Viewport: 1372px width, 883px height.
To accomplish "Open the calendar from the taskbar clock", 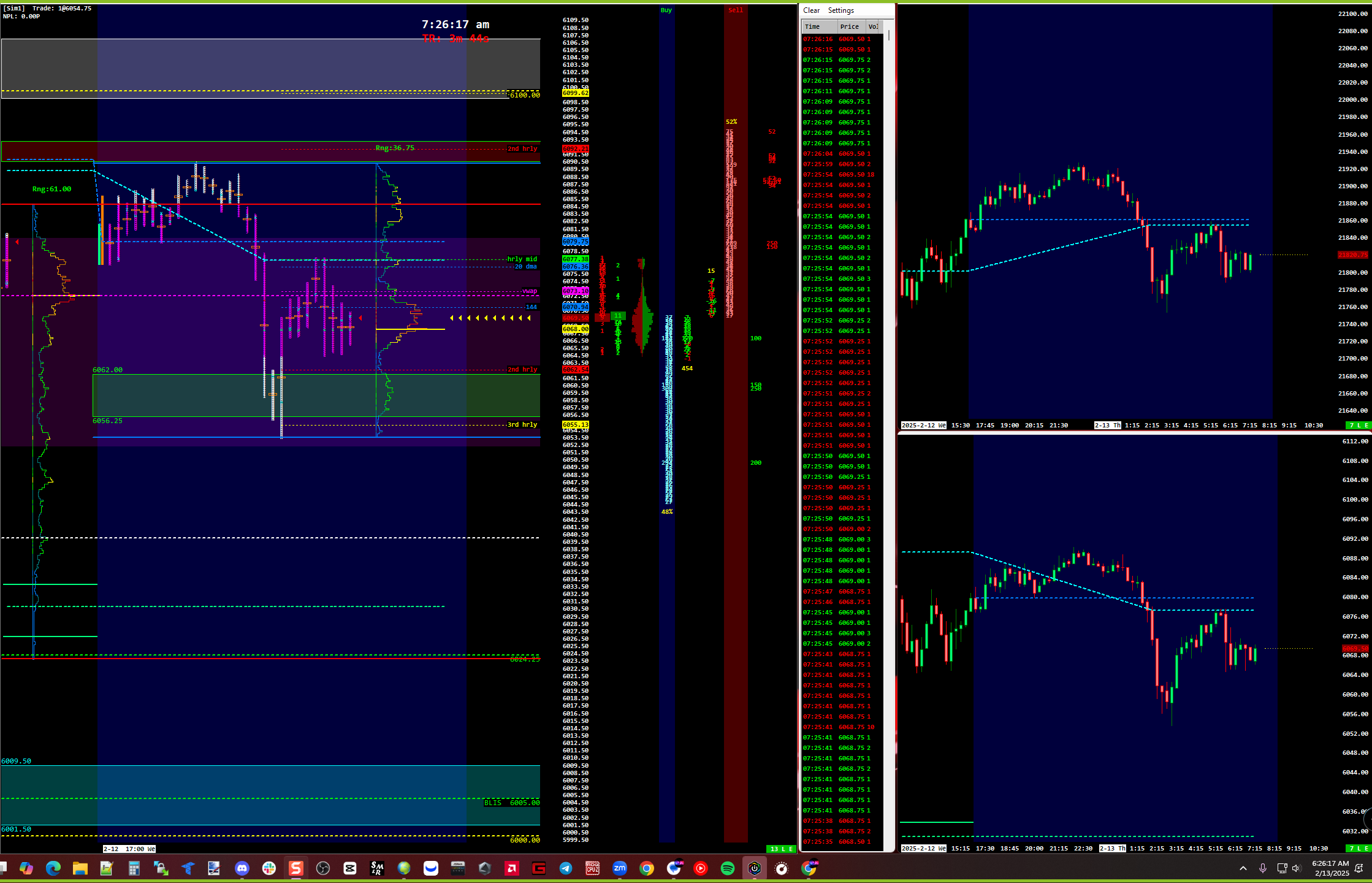I will pos(1329,868).
